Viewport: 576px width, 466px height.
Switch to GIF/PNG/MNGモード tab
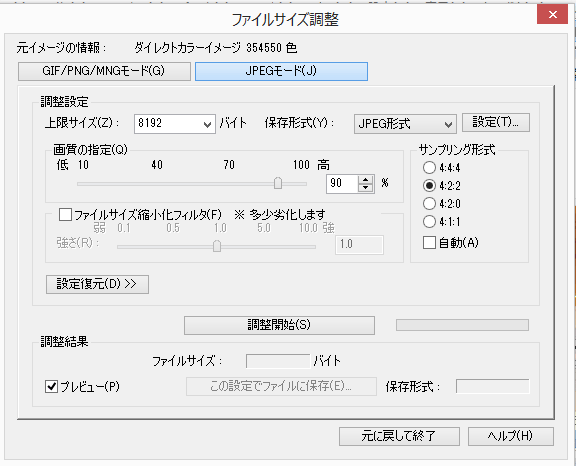point(104,71)
